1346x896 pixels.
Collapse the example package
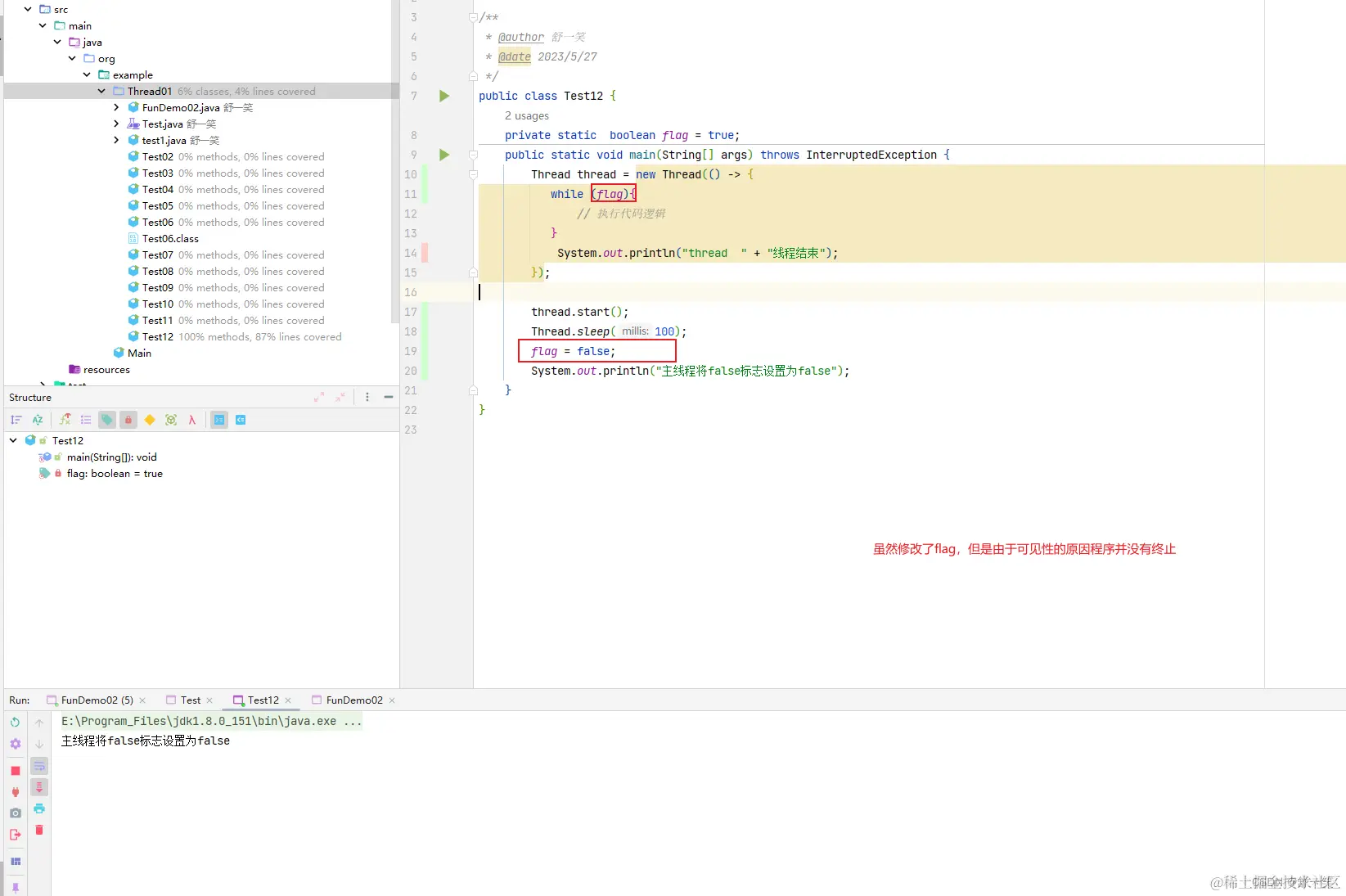click(x=87, y=74)
